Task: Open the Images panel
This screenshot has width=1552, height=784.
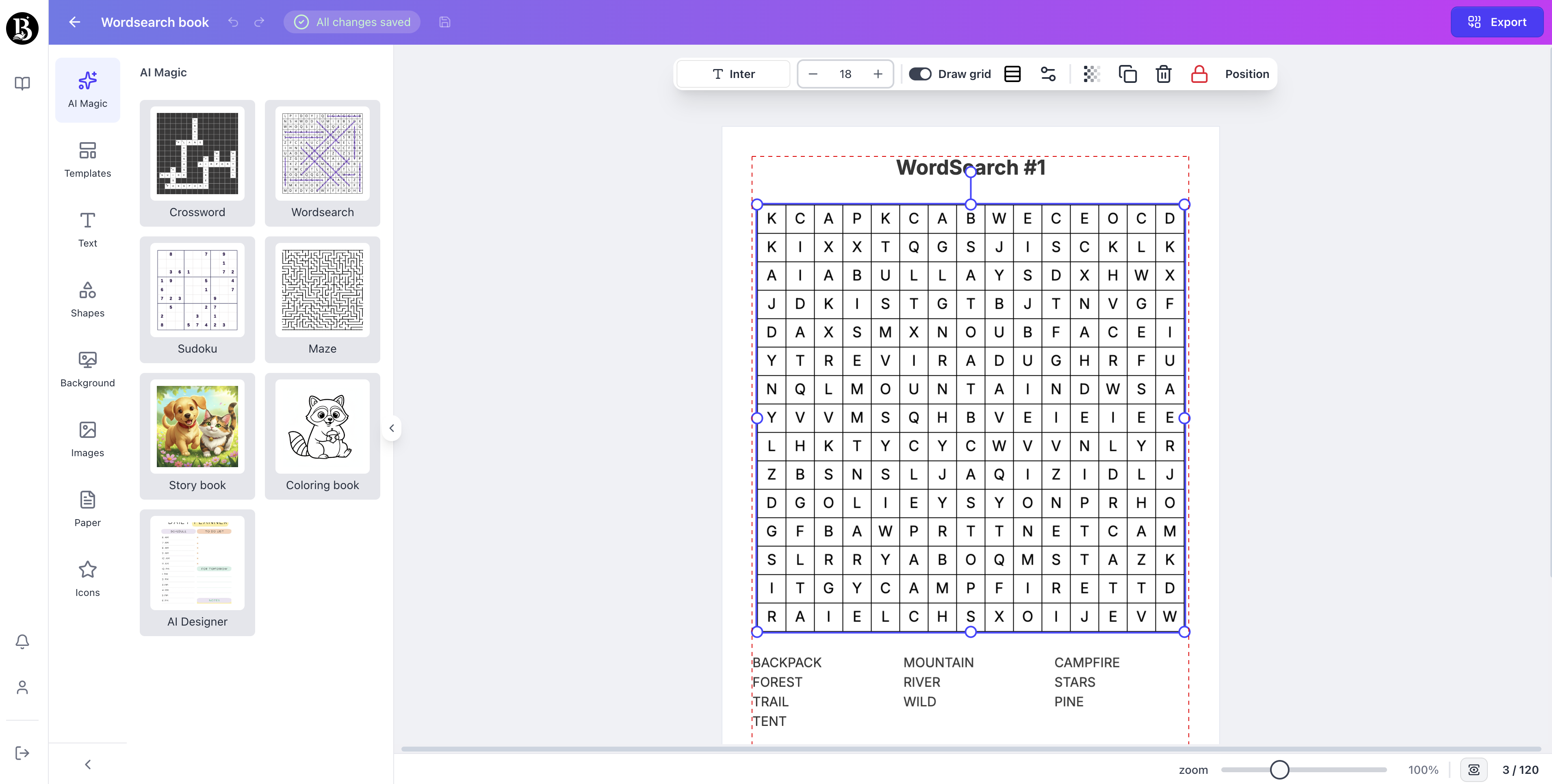Action: point(87,439)
